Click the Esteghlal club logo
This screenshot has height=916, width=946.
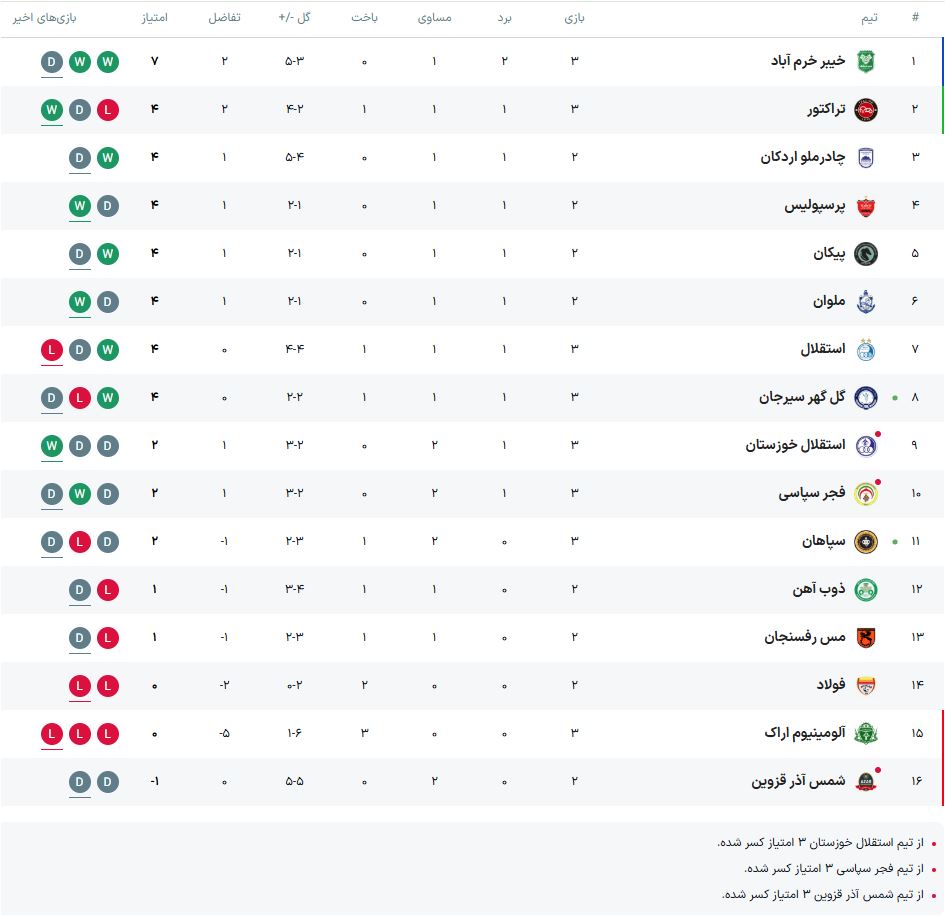866,349
